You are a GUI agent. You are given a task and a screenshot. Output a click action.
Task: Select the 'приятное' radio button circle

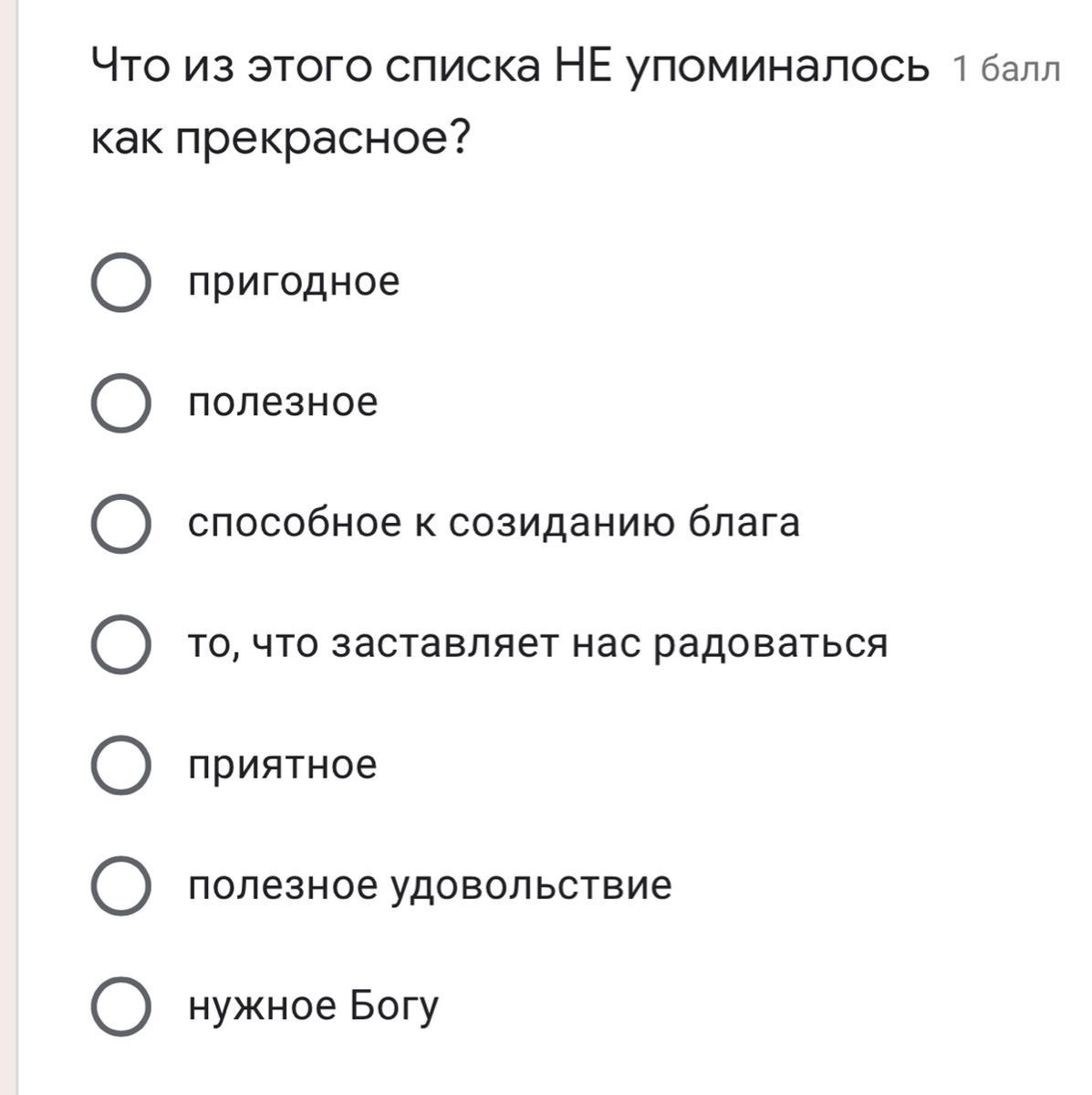point(120,765)
